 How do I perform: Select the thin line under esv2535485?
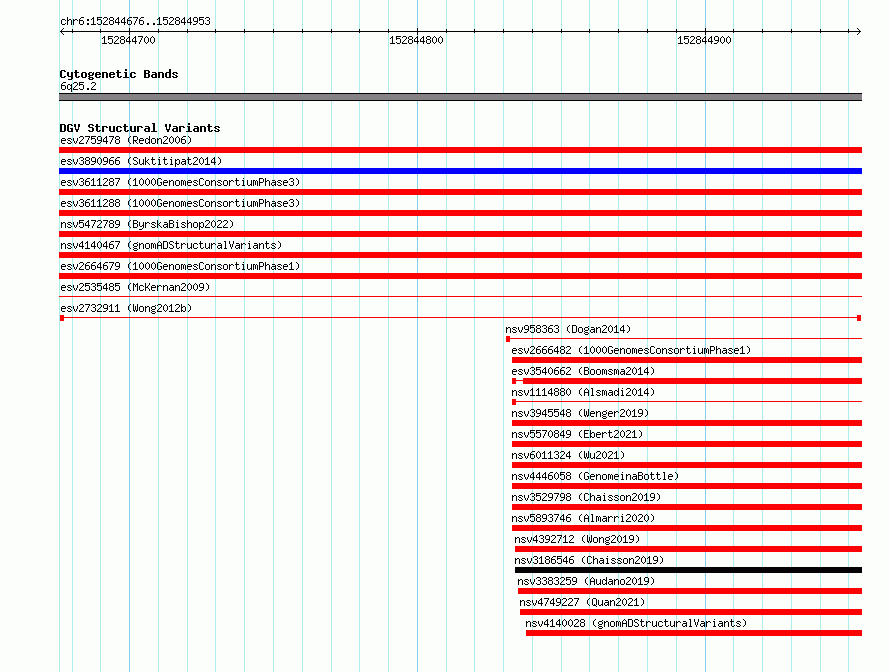[460, 296]
